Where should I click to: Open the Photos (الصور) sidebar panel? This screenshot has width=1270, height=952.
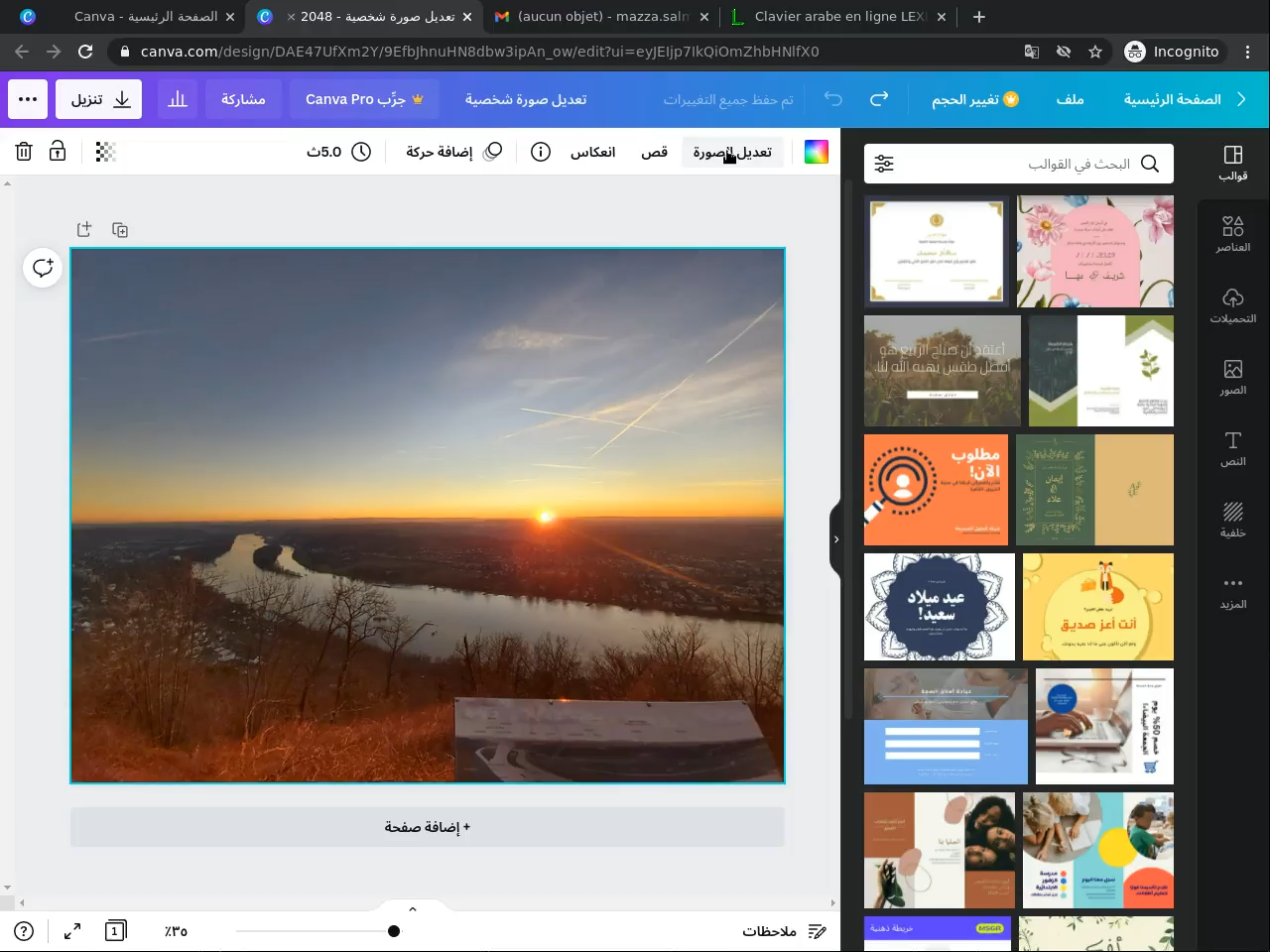click(x=1233, y=377)
